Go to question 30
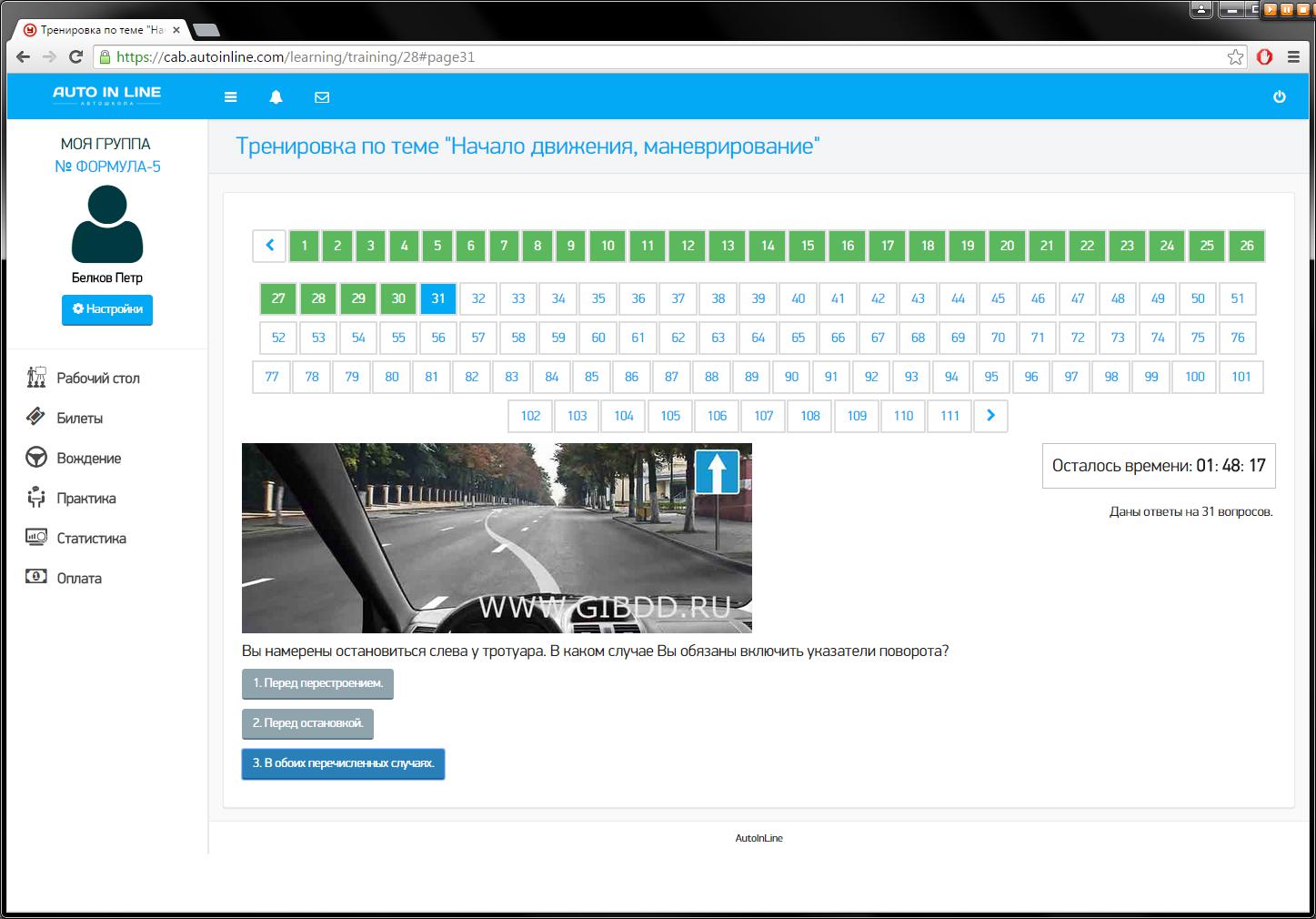1316x919 pixels. pyautogui.click(x=398, y=298)
